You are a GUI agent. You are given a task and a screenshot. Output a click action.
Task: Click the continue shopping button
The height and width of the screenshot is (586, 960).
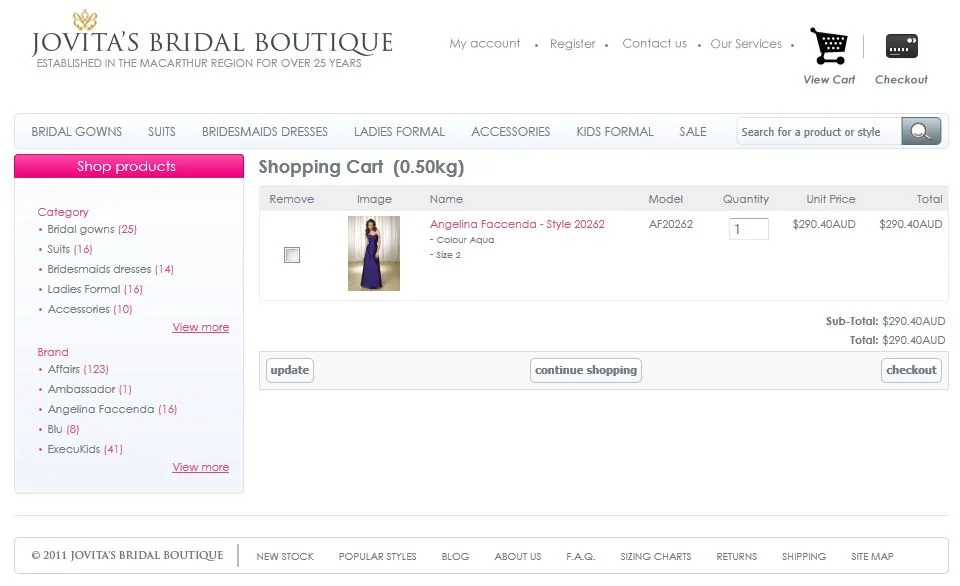pos(586,370)
